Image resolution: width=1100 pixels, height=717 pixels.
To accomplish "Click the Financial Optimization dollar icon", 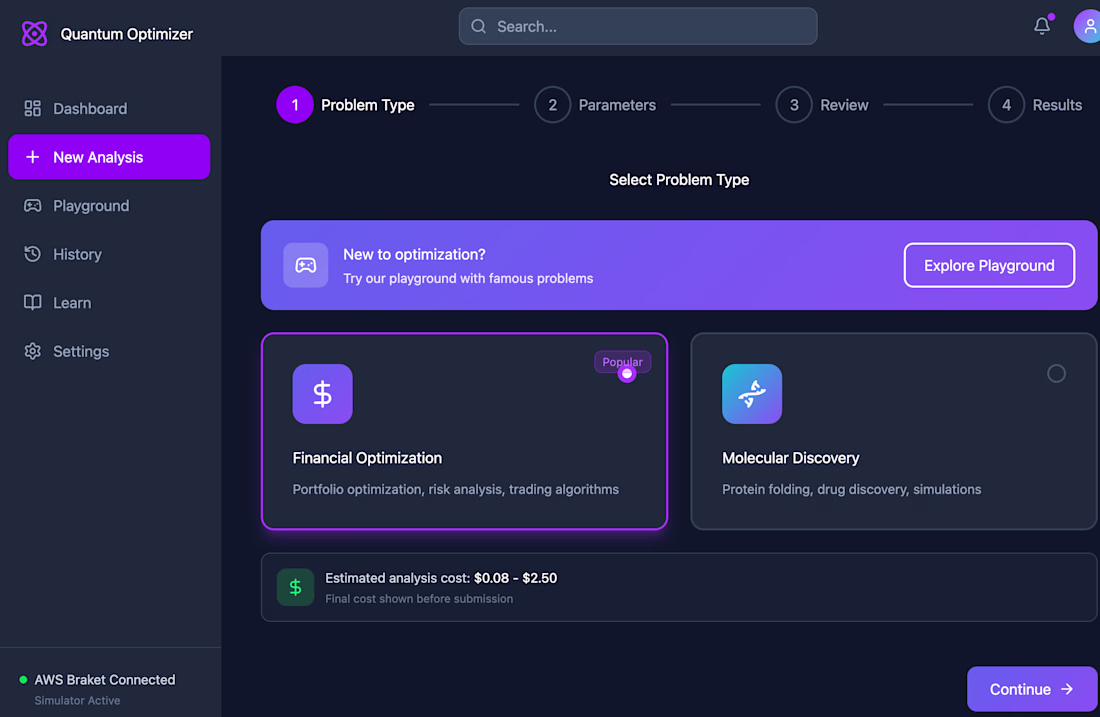I will tap(322, 394).
